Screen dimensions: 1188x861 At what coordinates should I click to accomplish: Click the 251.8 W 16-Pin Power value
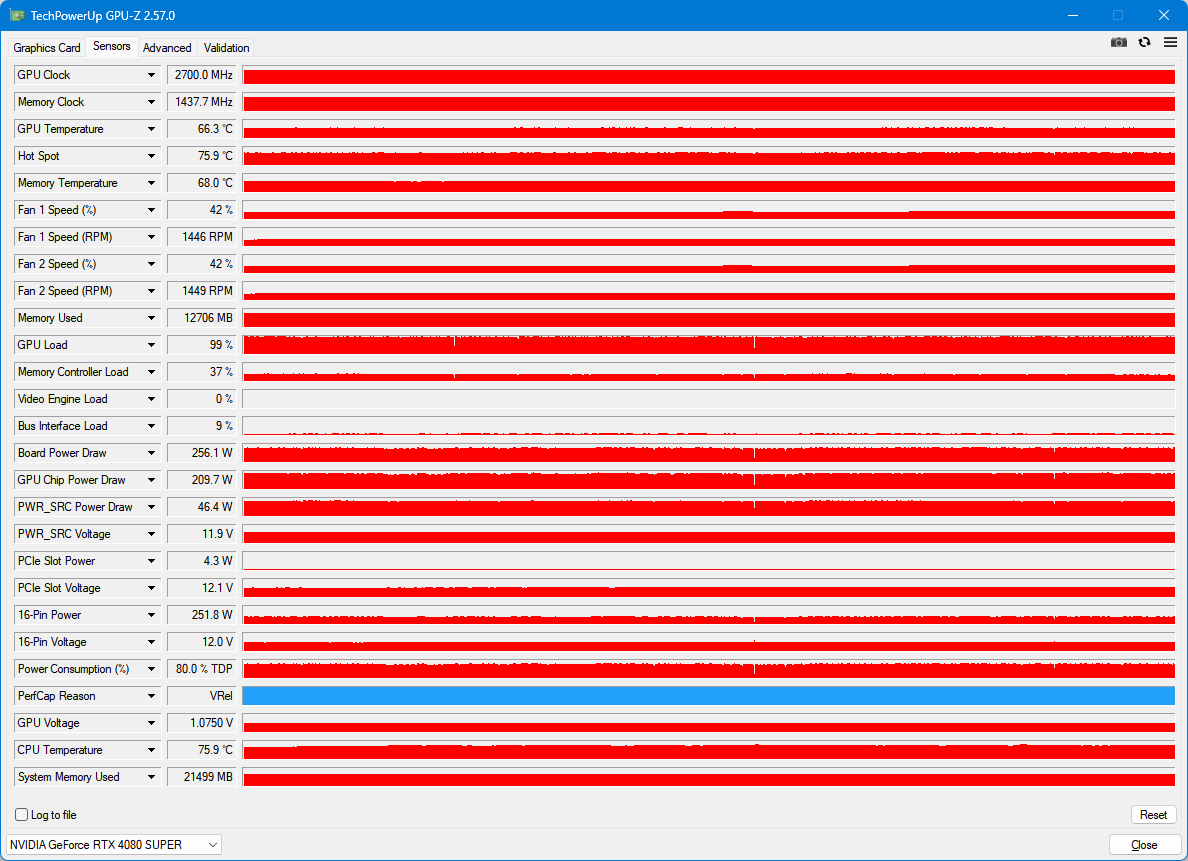[x=202, y=615]
